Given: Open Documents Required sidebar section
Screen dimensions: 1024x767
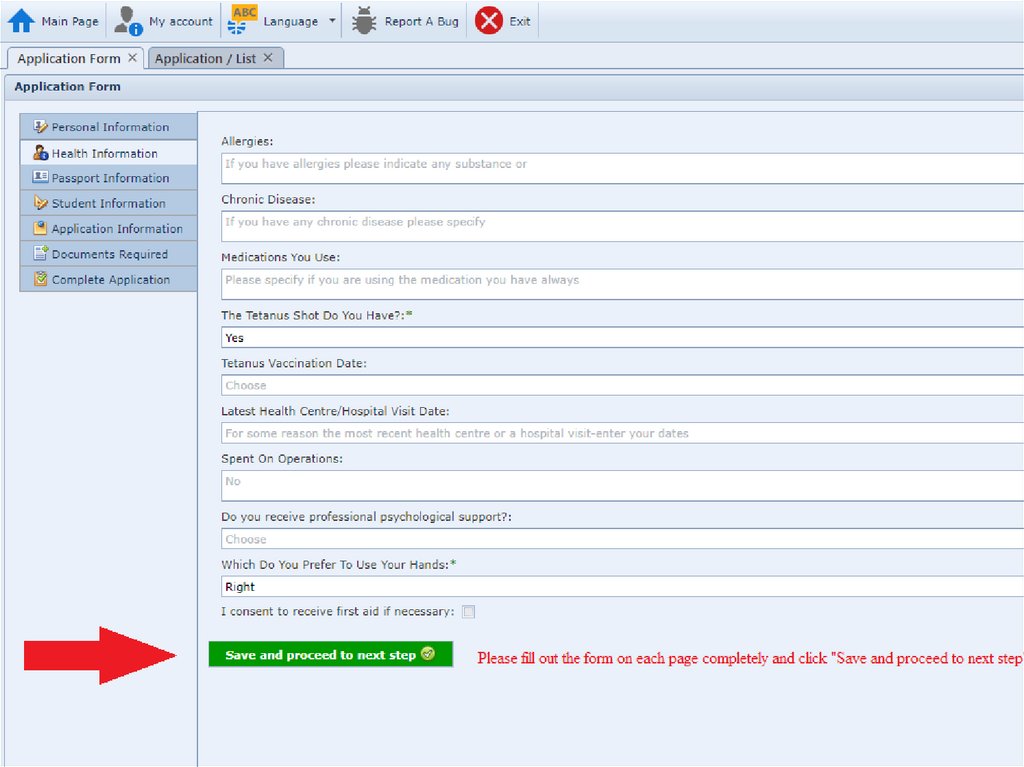Looking at the screenshot, I should [109, 254].
